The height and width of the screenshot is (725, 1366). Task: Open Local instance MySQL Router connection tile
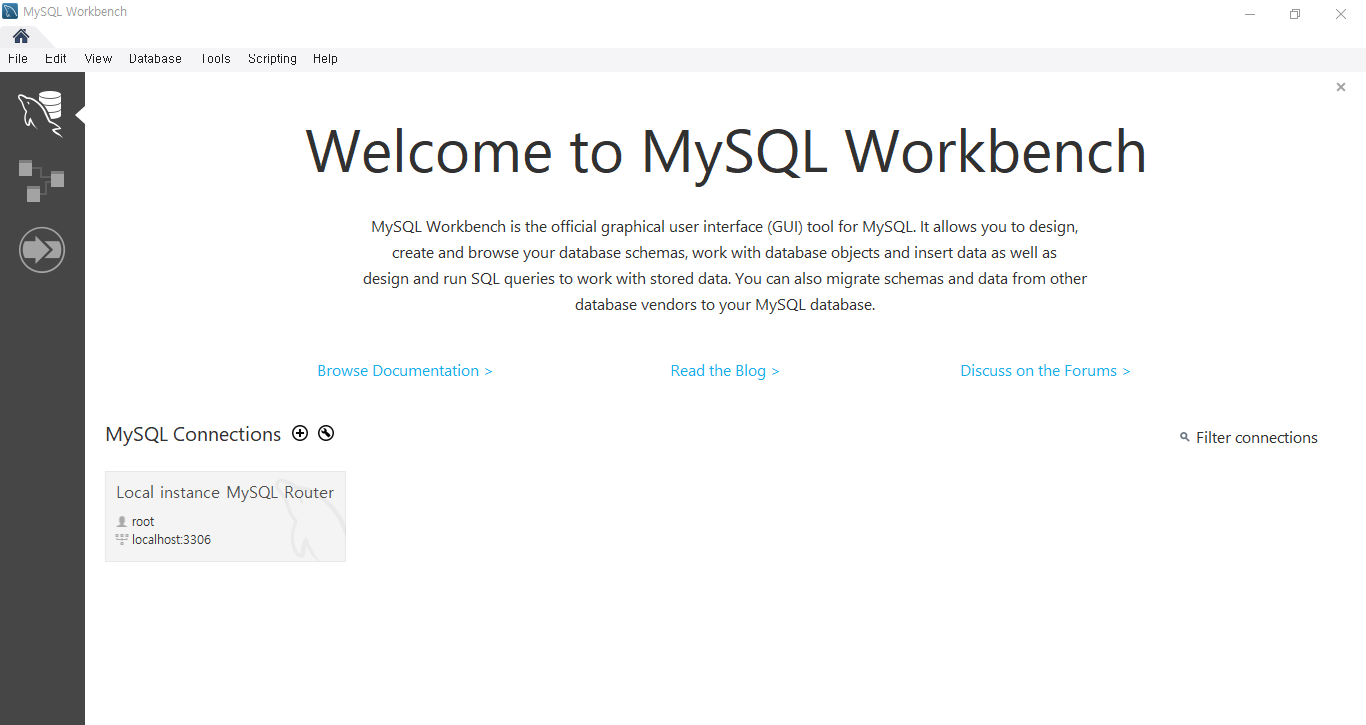[225, 516]
